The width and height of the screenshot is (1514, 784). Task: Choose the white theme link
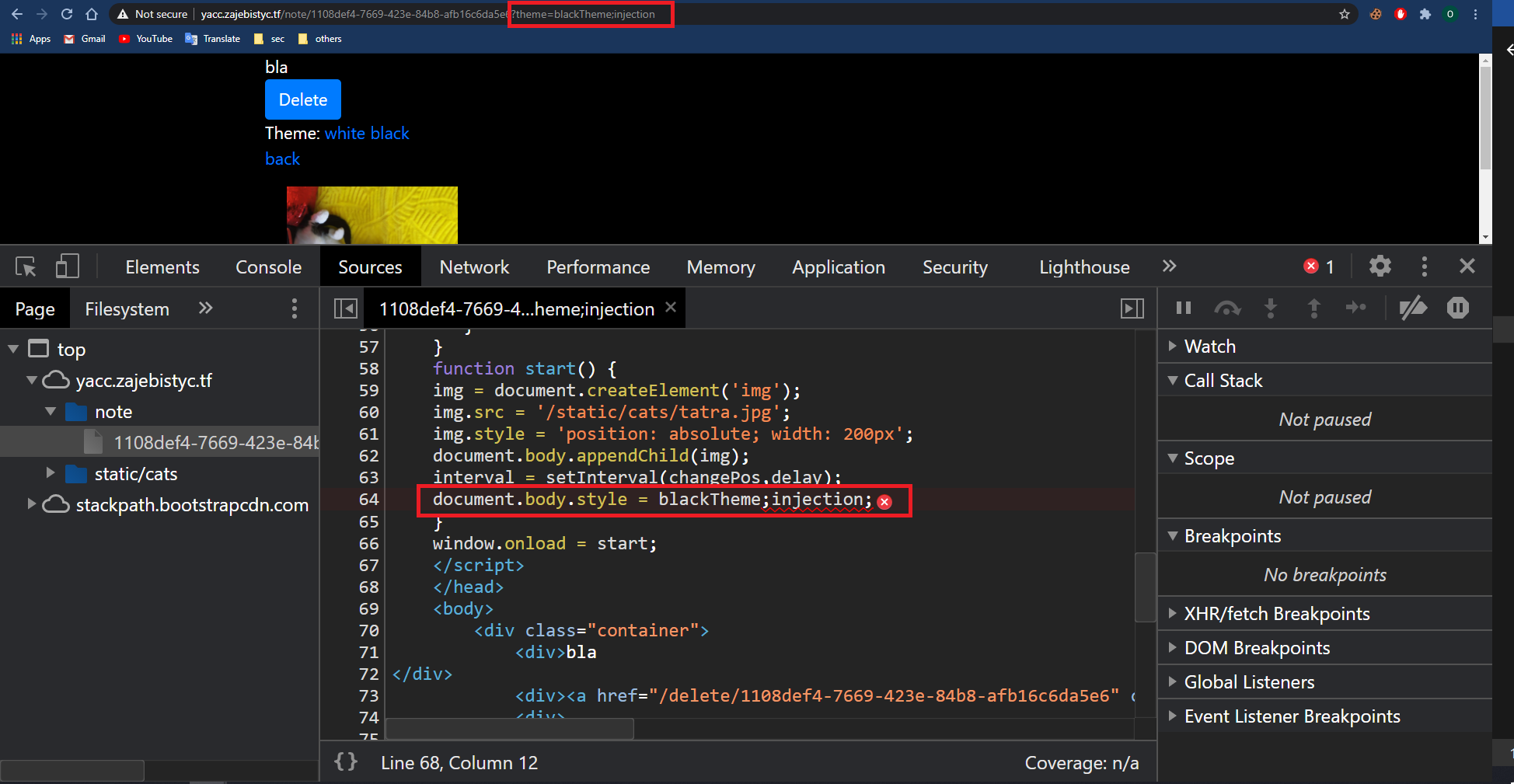[x=345, y=134]
